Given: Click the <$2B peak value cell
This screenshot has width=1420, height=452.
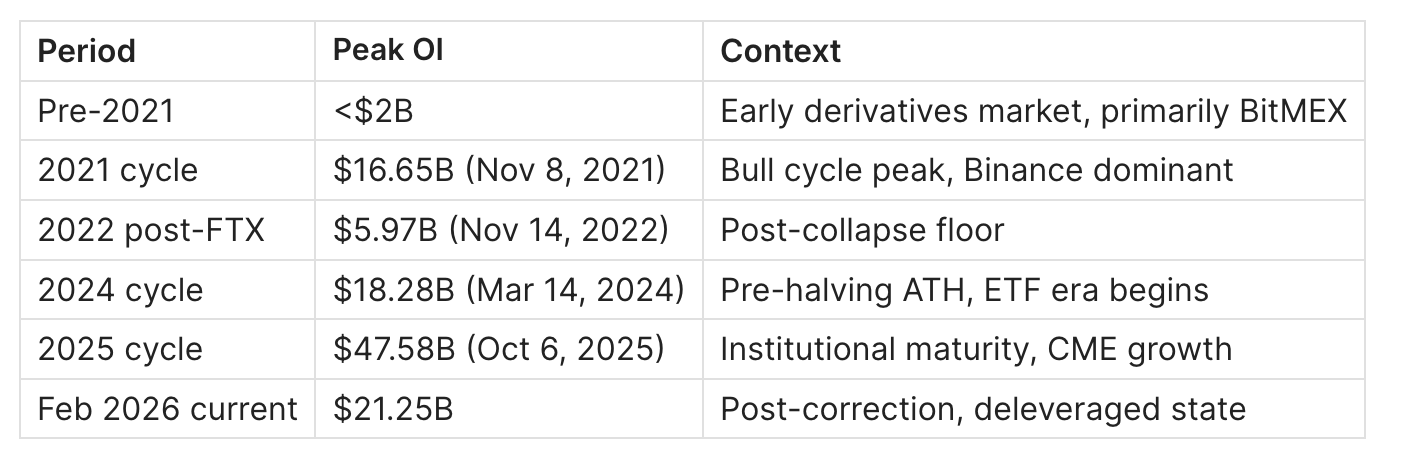Looking at the screenshot, I should 374,110.
